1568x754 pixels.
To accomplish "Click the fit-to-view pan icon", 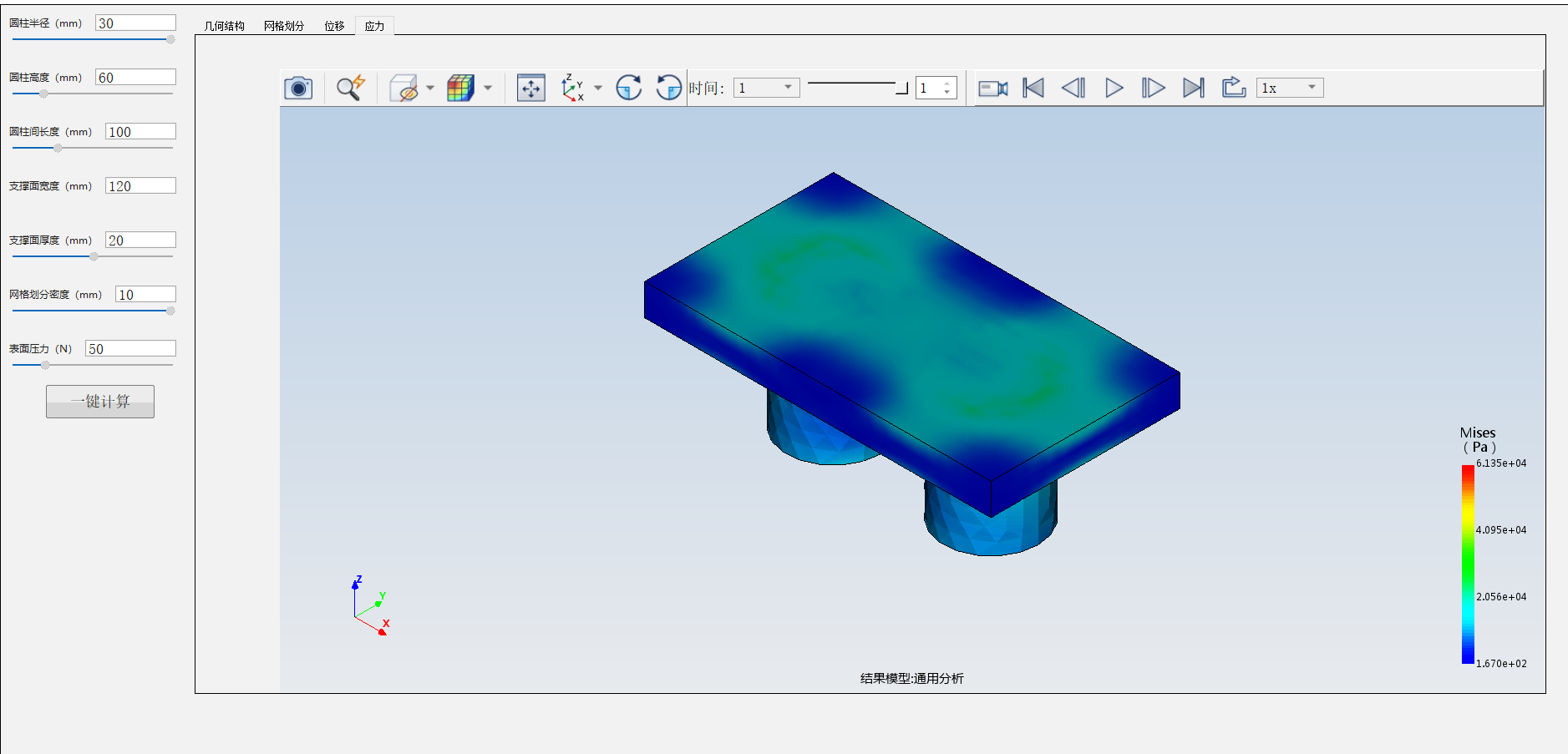I will pyautogui.click(x=531, y=88).
